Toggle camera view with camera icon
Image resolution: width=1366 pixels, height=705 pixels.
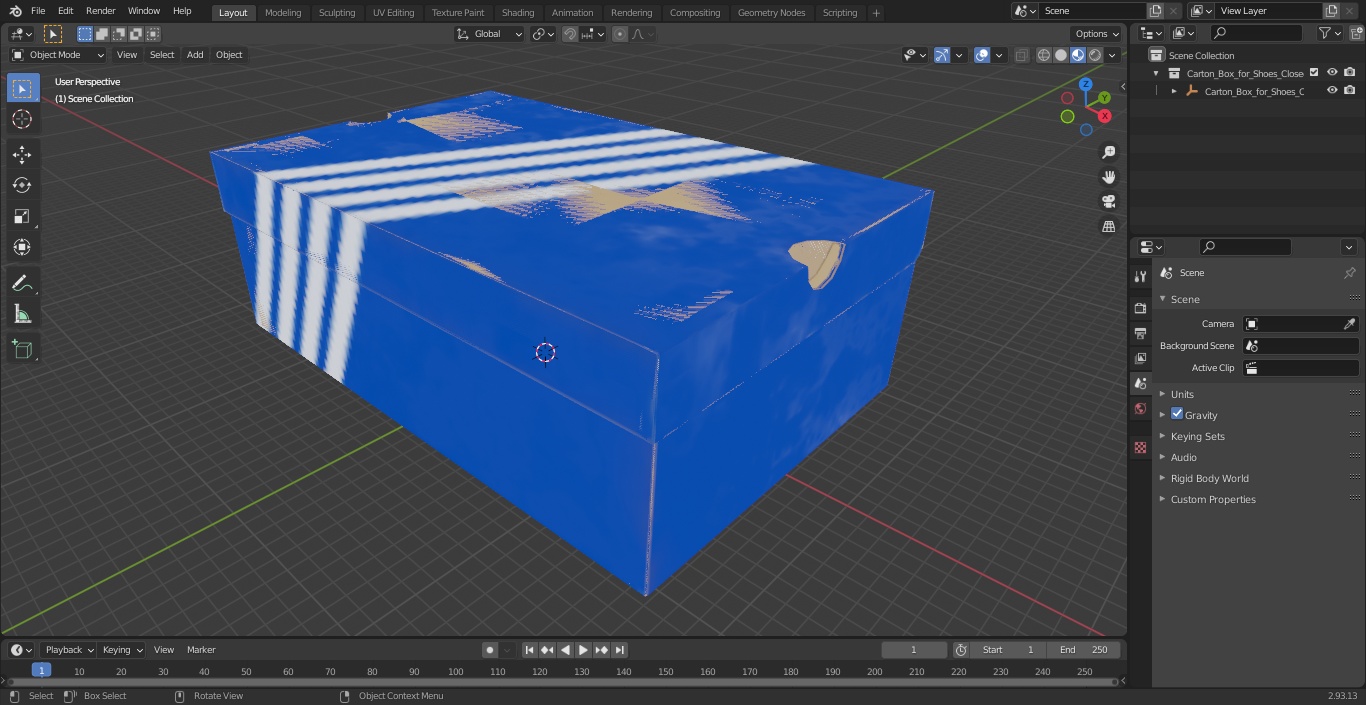point(1108,201)
